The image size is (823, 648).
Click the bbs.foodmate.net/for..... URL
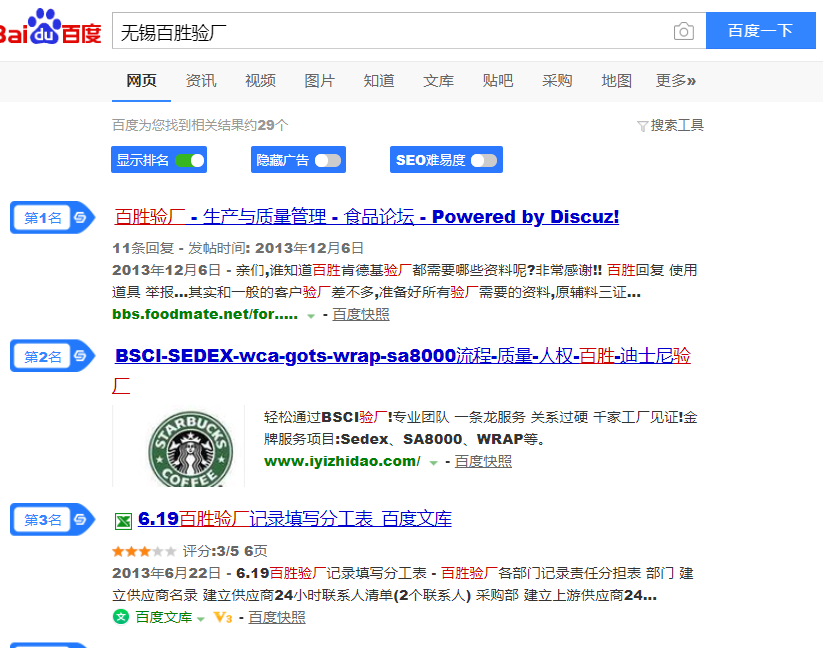pos(205,314)
